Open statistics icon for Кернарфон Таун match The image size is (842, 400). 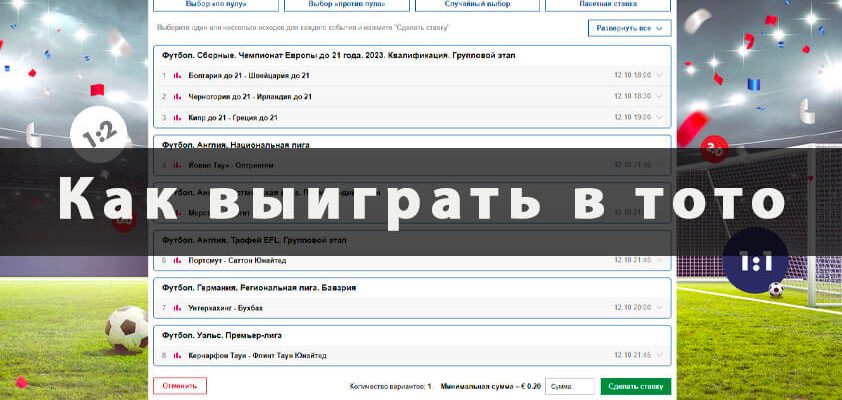coord(177,355)
